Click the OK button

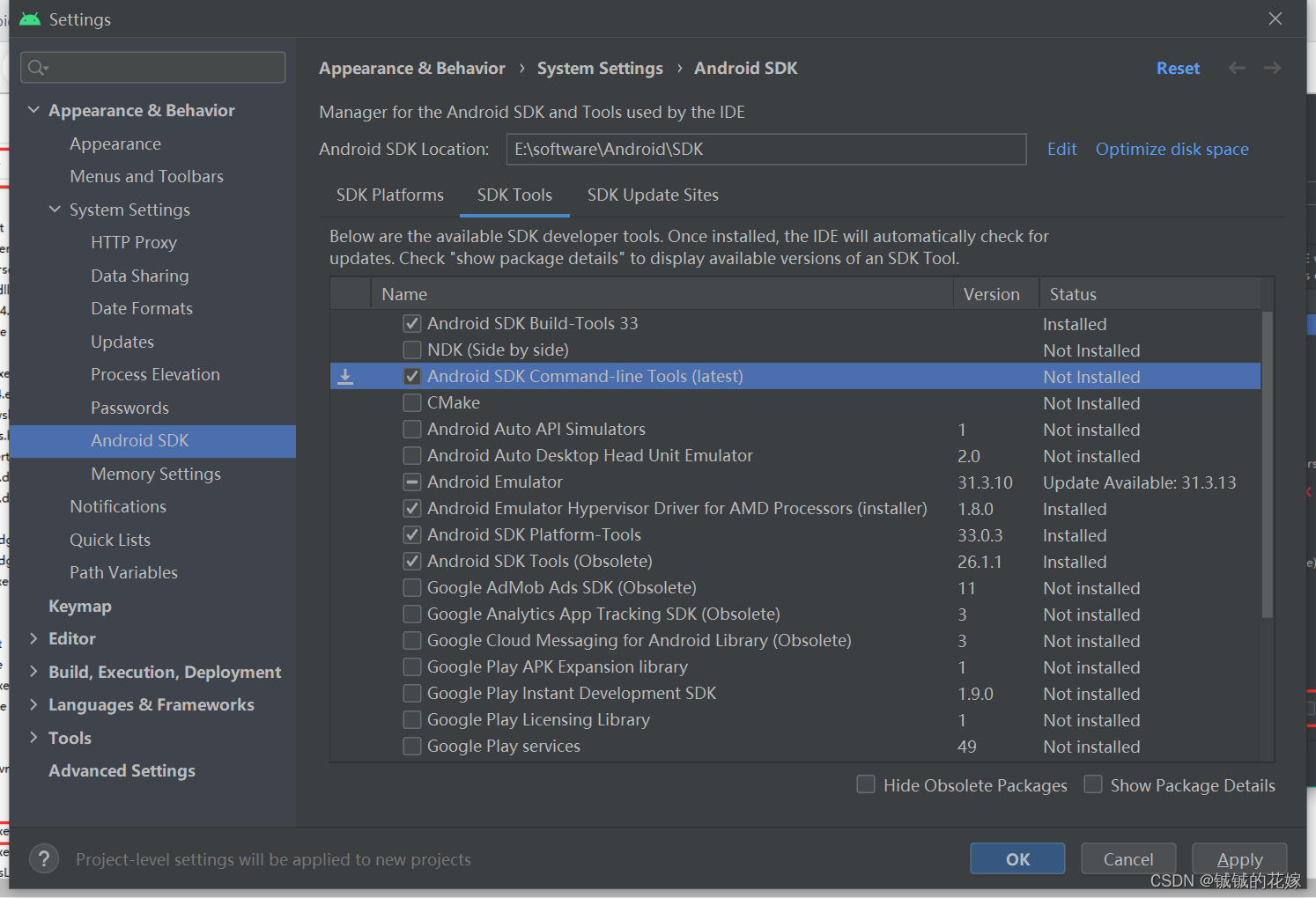point(1017,858)
